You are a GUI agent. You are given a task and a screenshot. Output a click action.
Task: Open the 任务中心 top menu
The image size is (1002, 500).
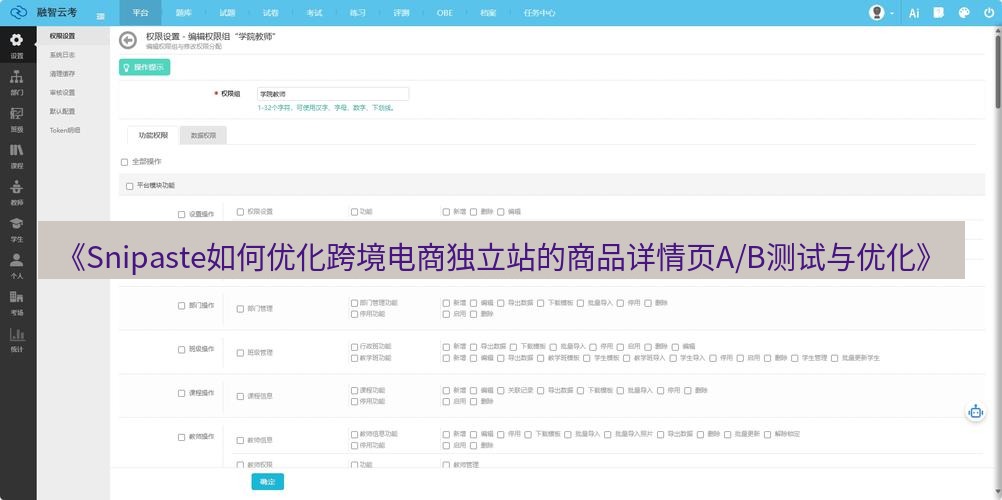[x=539, y=13]
